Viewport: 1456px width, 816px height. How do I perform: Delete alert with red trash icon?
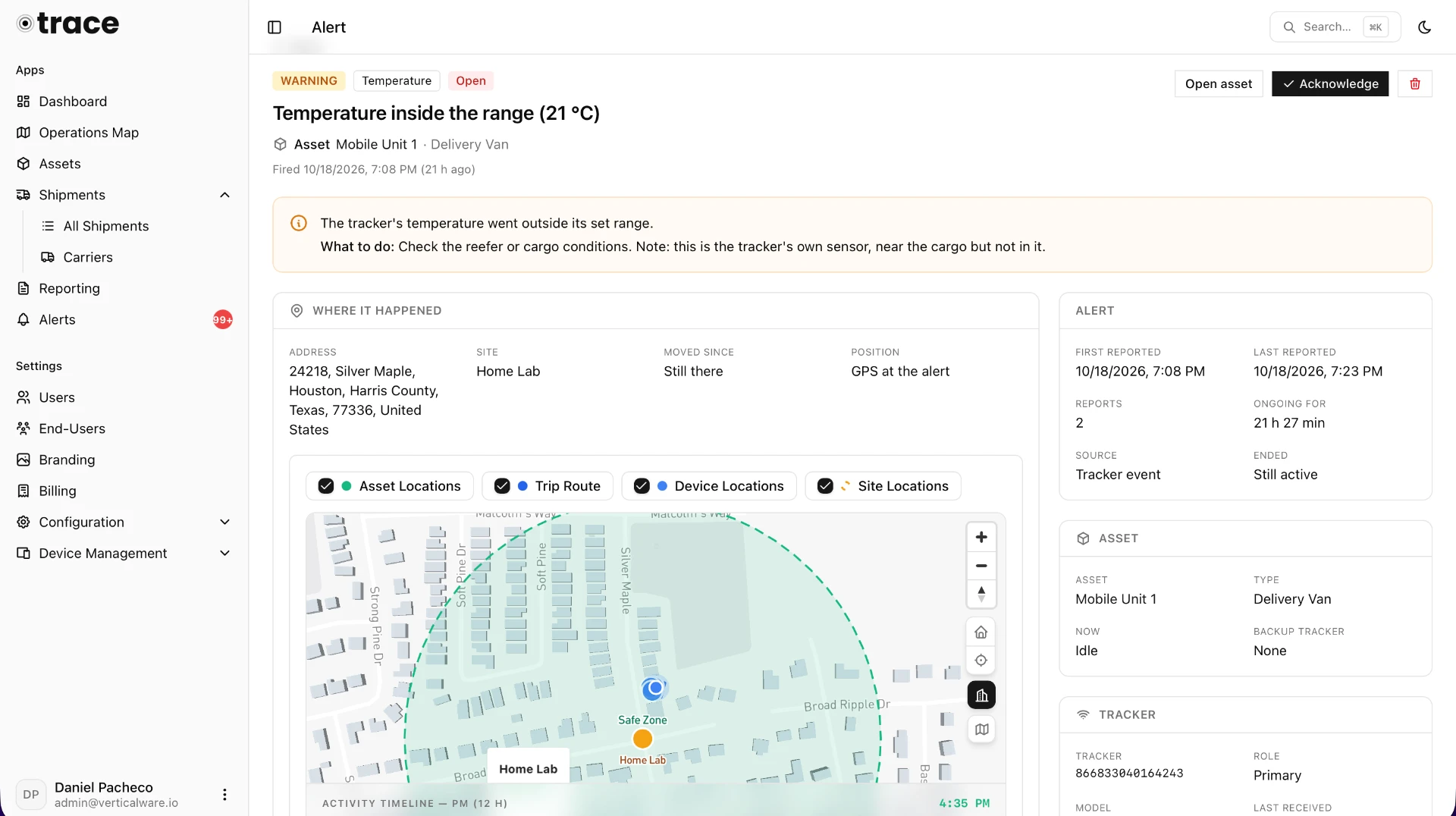click(x=1415, y=83)
